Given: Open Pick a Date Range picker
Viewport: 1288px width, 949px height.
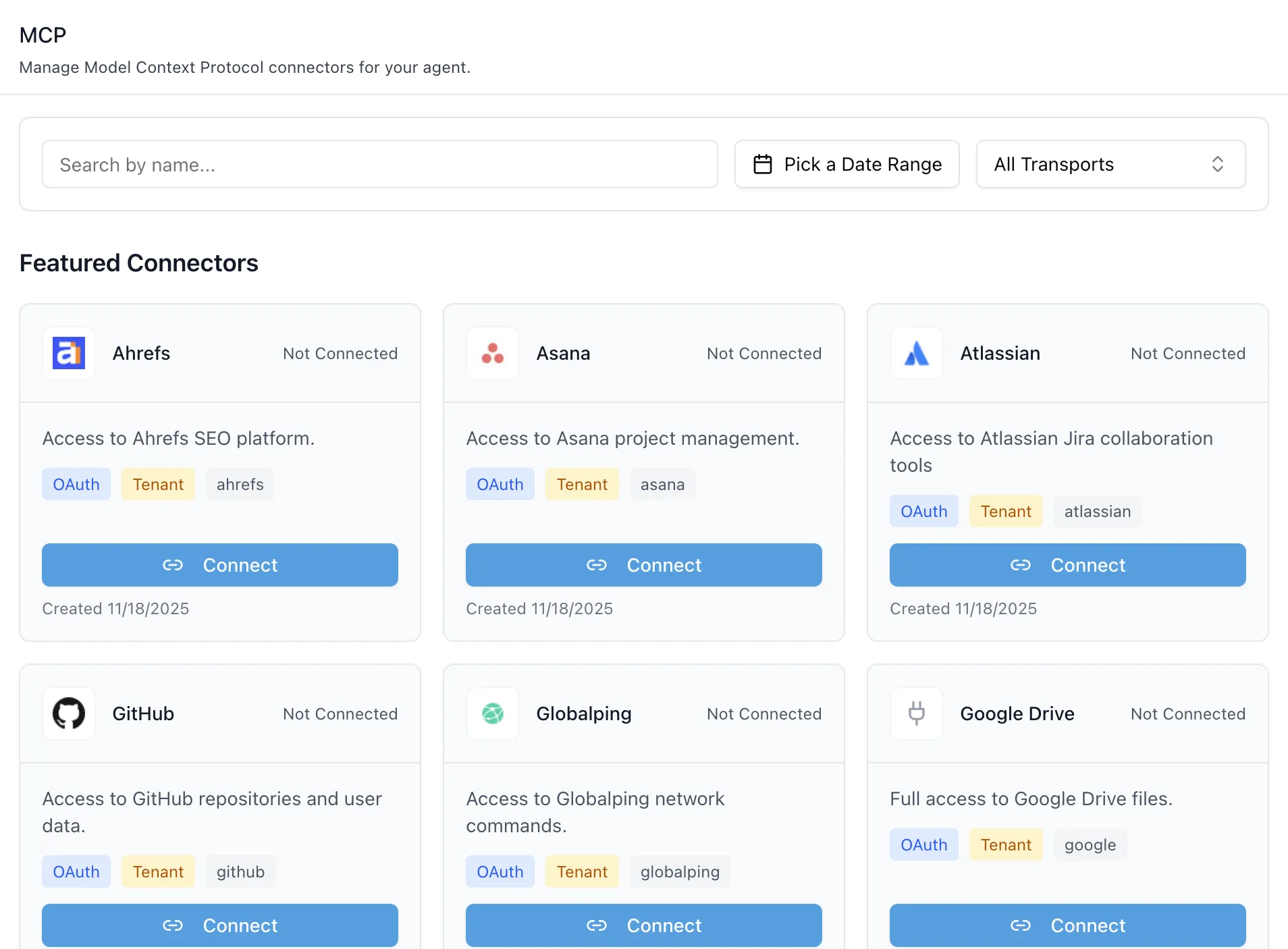Looking at the screenshot, I should click(847, 164).
